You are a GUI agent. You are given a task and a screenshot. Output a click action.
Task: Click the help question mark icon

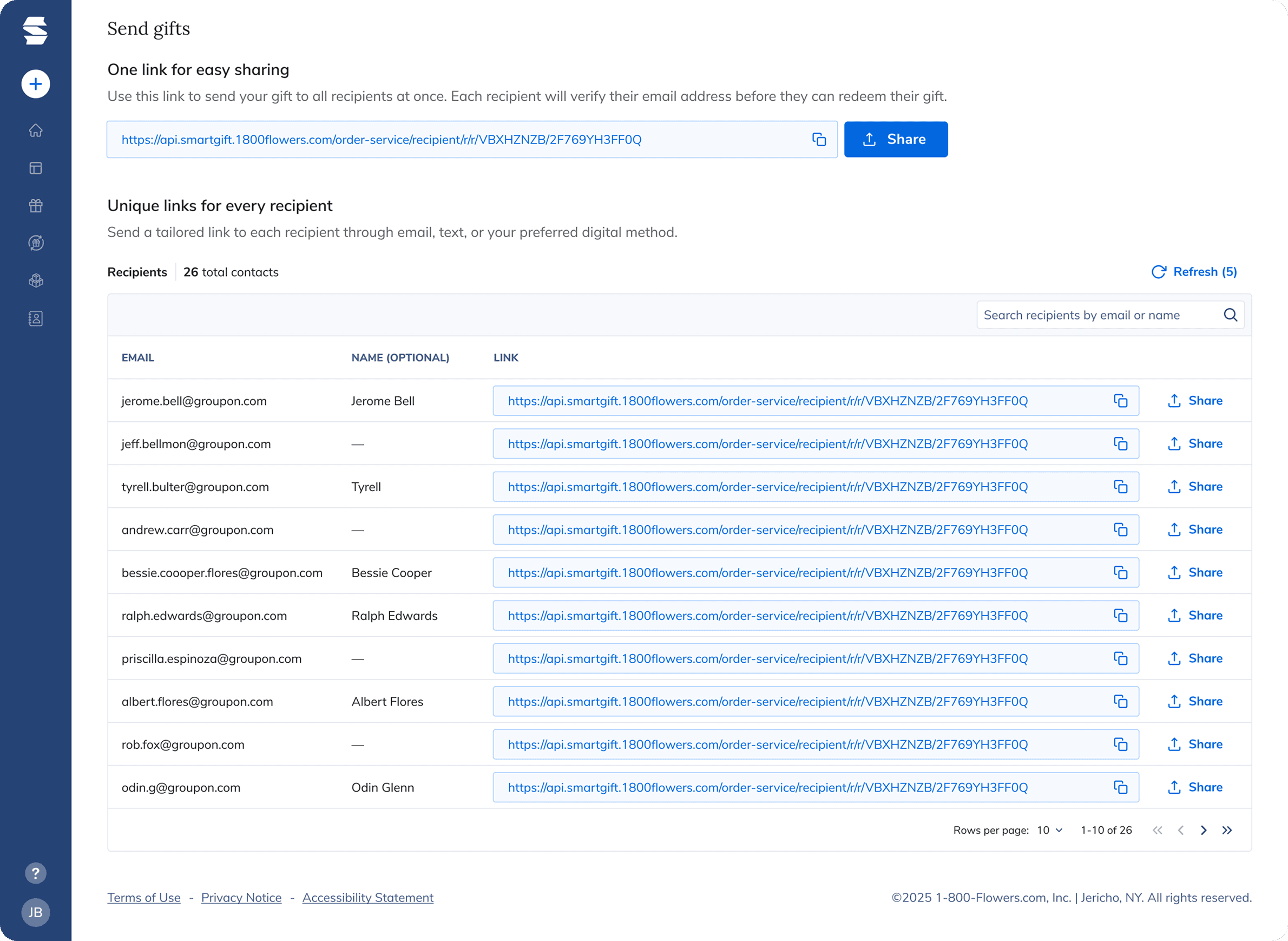35,873
